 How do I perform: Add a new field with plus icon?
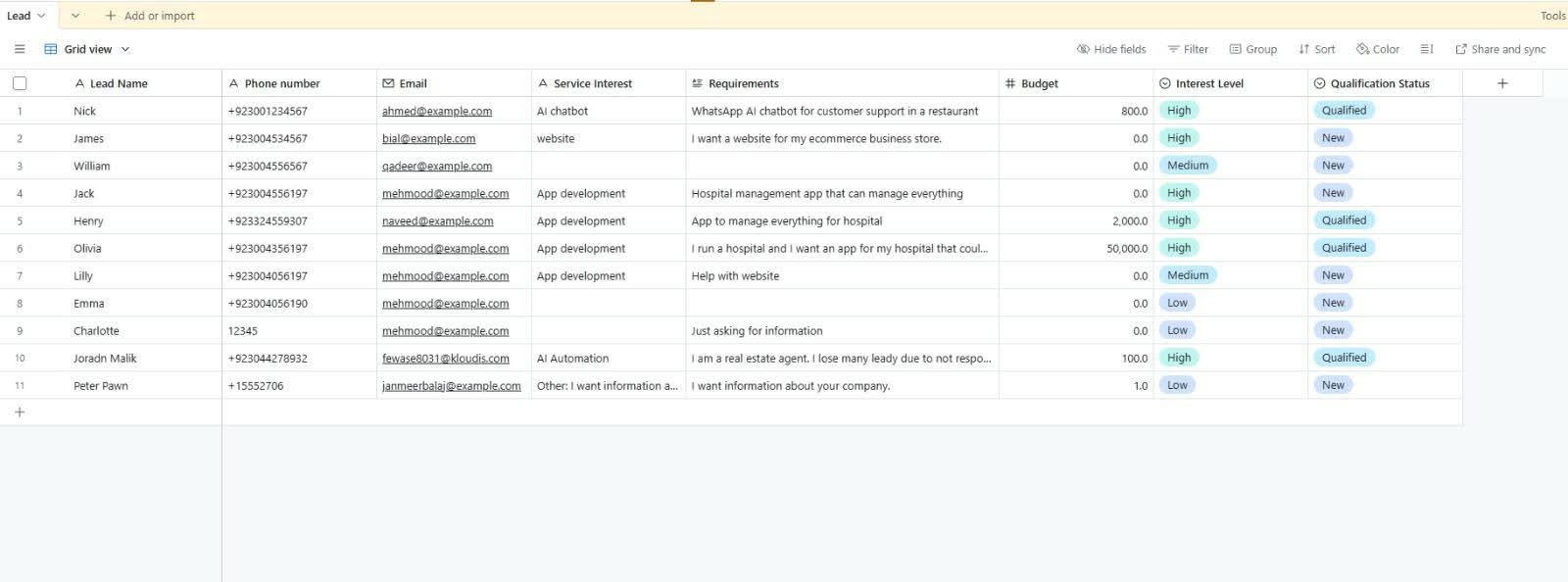coord(1502,83)
